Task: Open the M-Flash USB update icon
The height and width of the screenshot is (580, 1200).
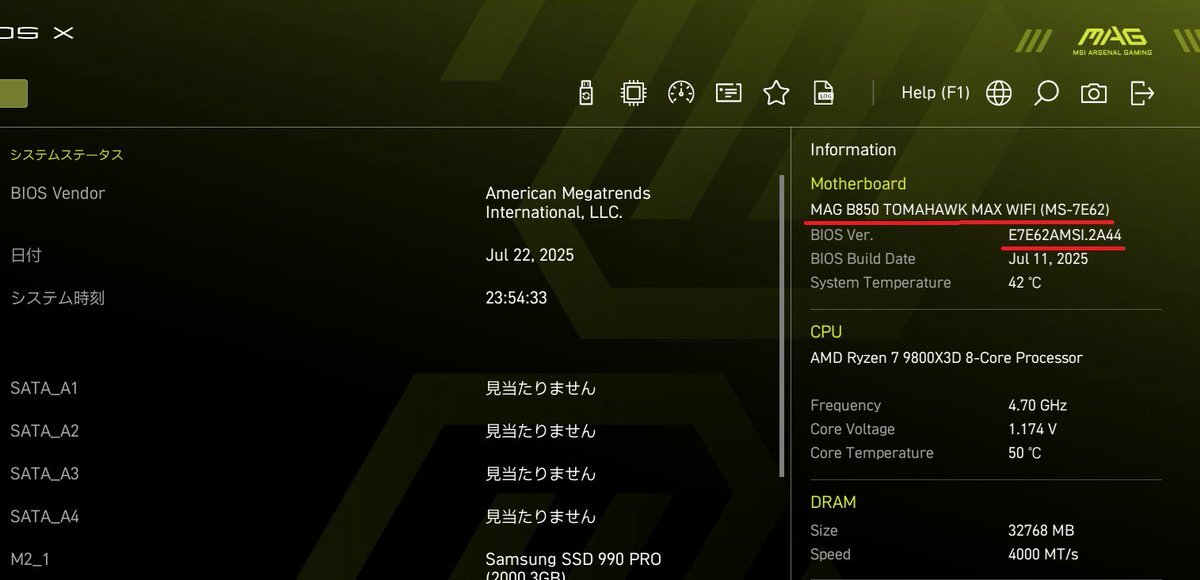Action: [x=587, y=93]
